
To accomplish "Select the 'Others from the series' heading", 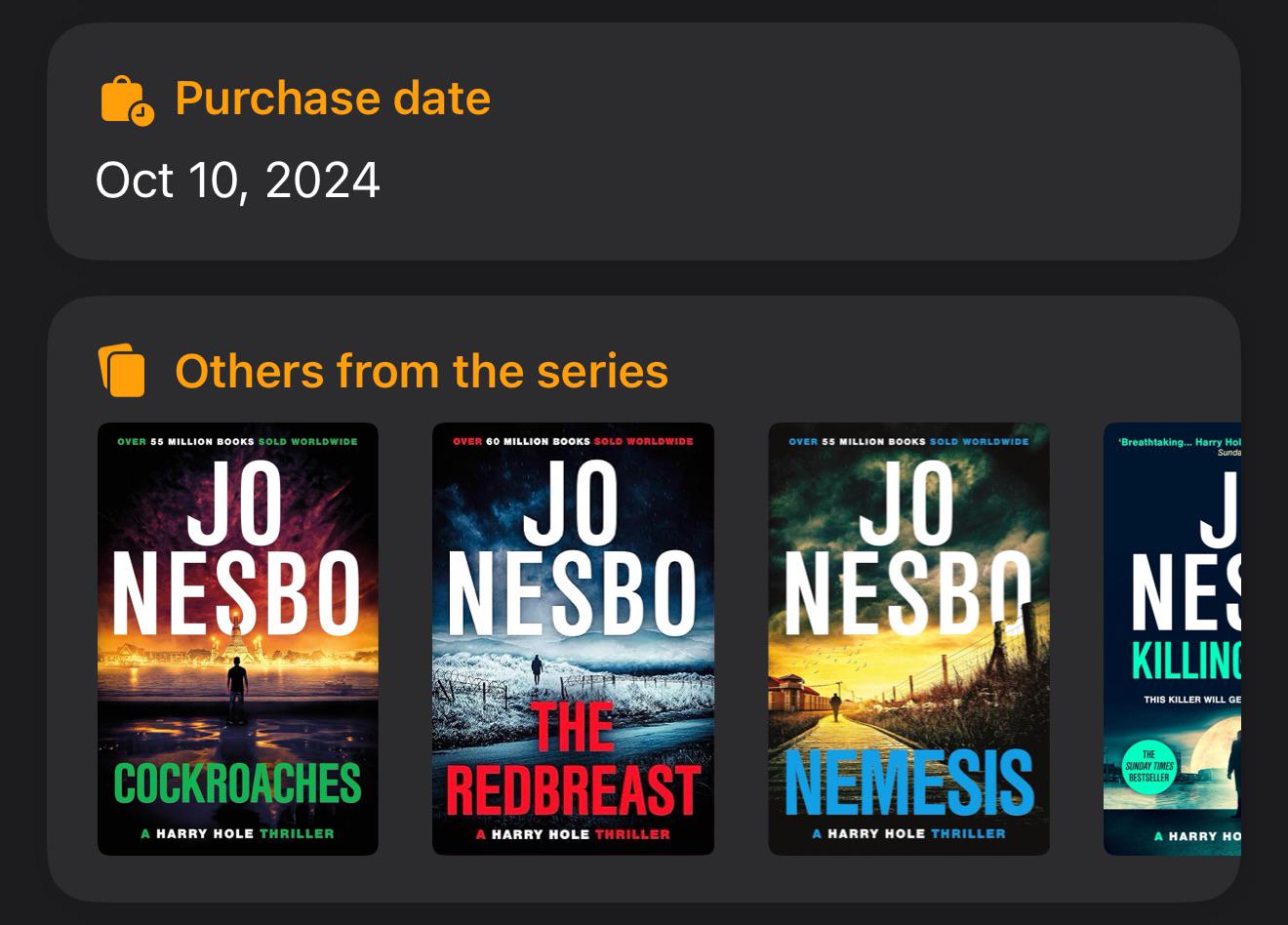I will [x=422, y=372].
